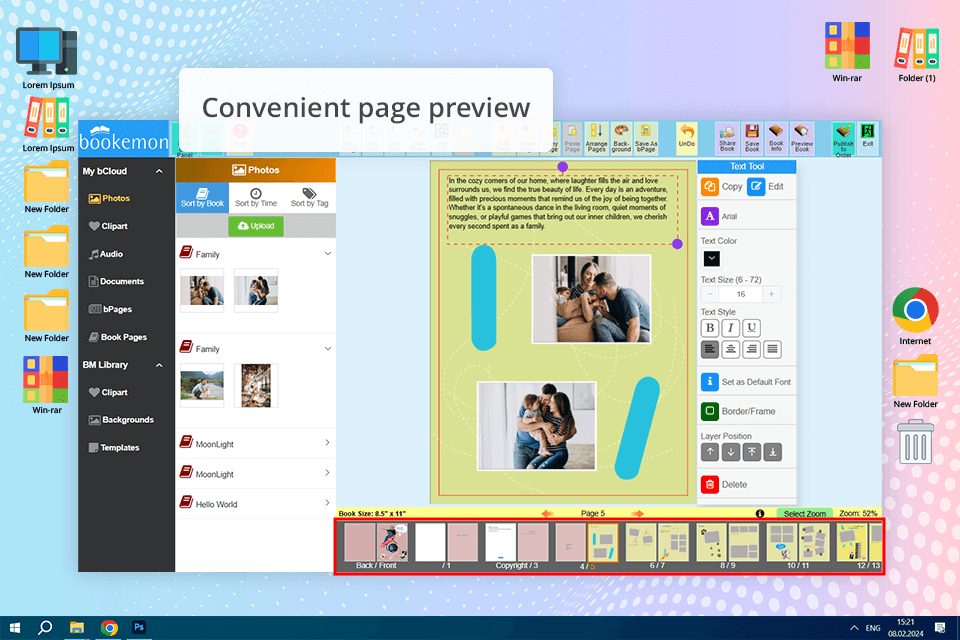The image size is (960, 640).
Task: Click the text size value field
Action: coord(741,295)
